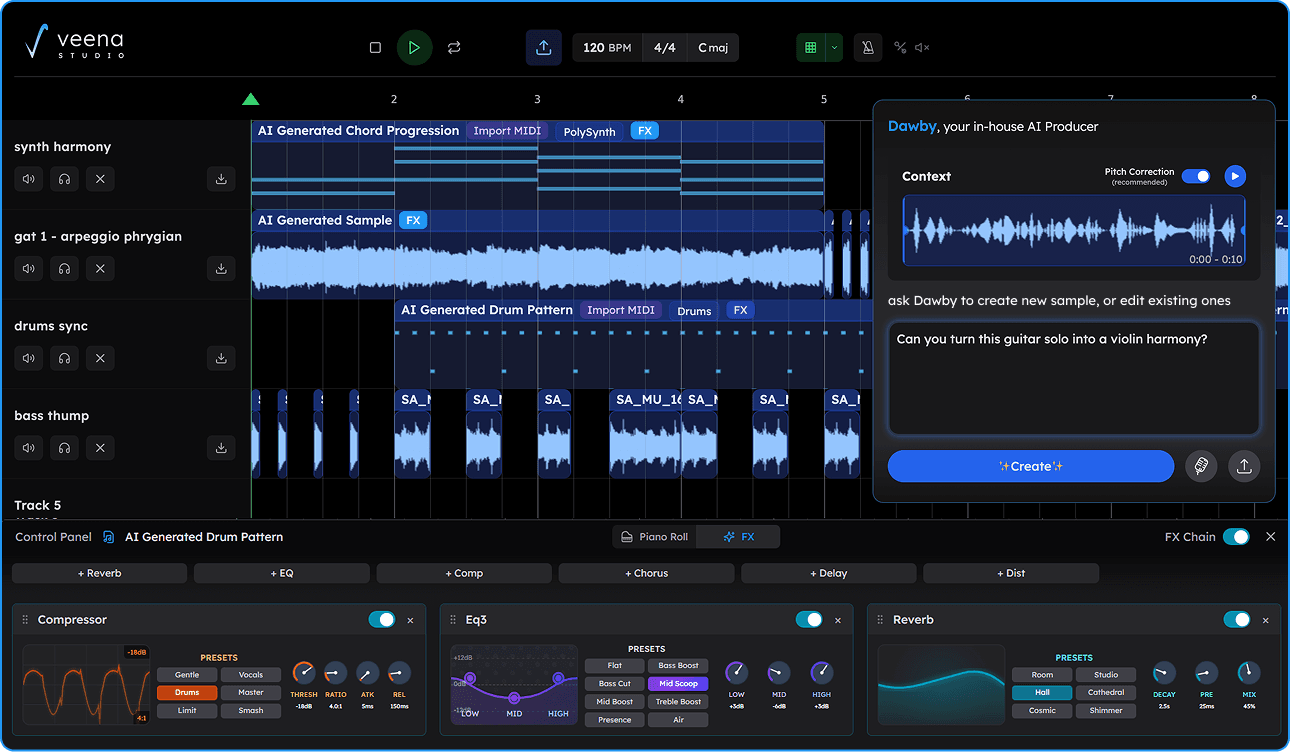Image resolution: width=1290 pixels, height=752 pixels.
Task: Toggle the metronome icon
Action: [868, 47]
